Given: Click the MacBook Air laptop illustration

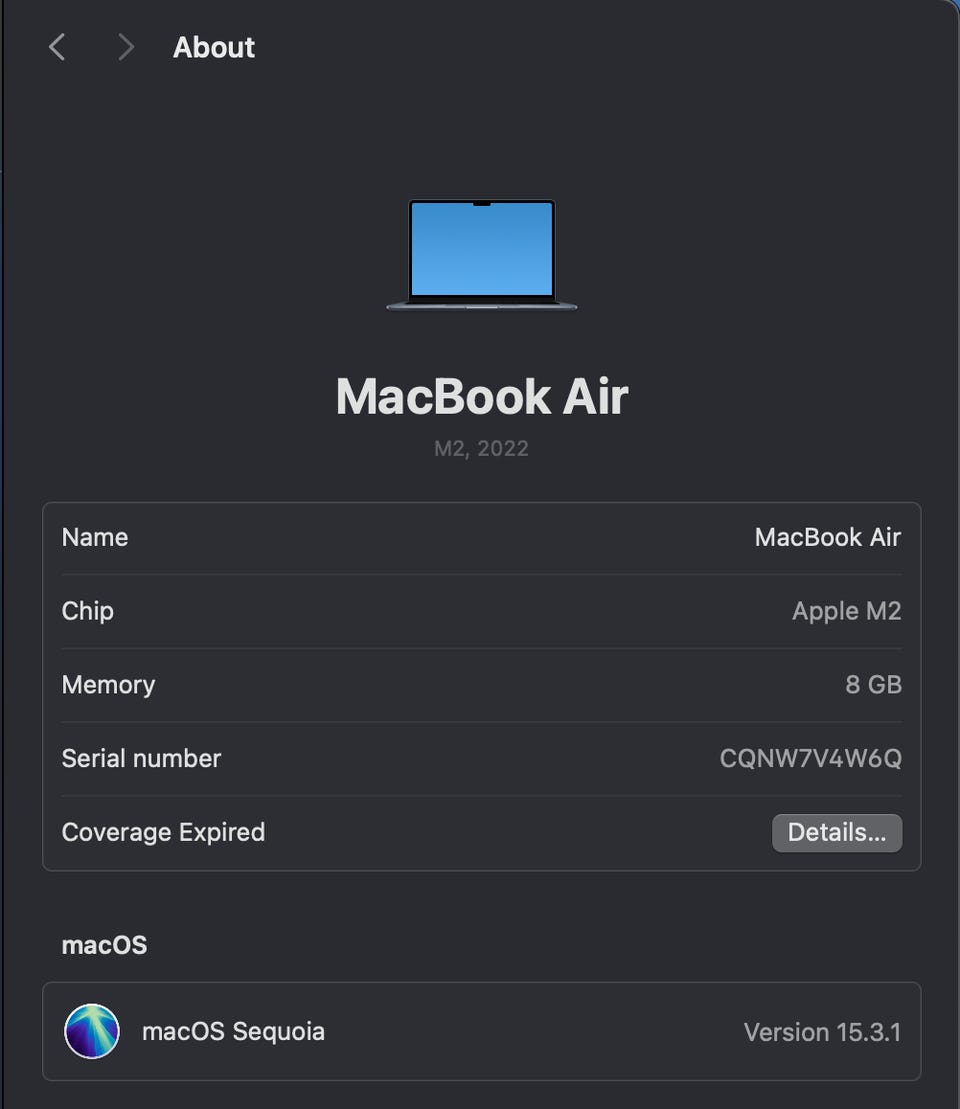Looking at the screenshot, I should click(482, 255).
